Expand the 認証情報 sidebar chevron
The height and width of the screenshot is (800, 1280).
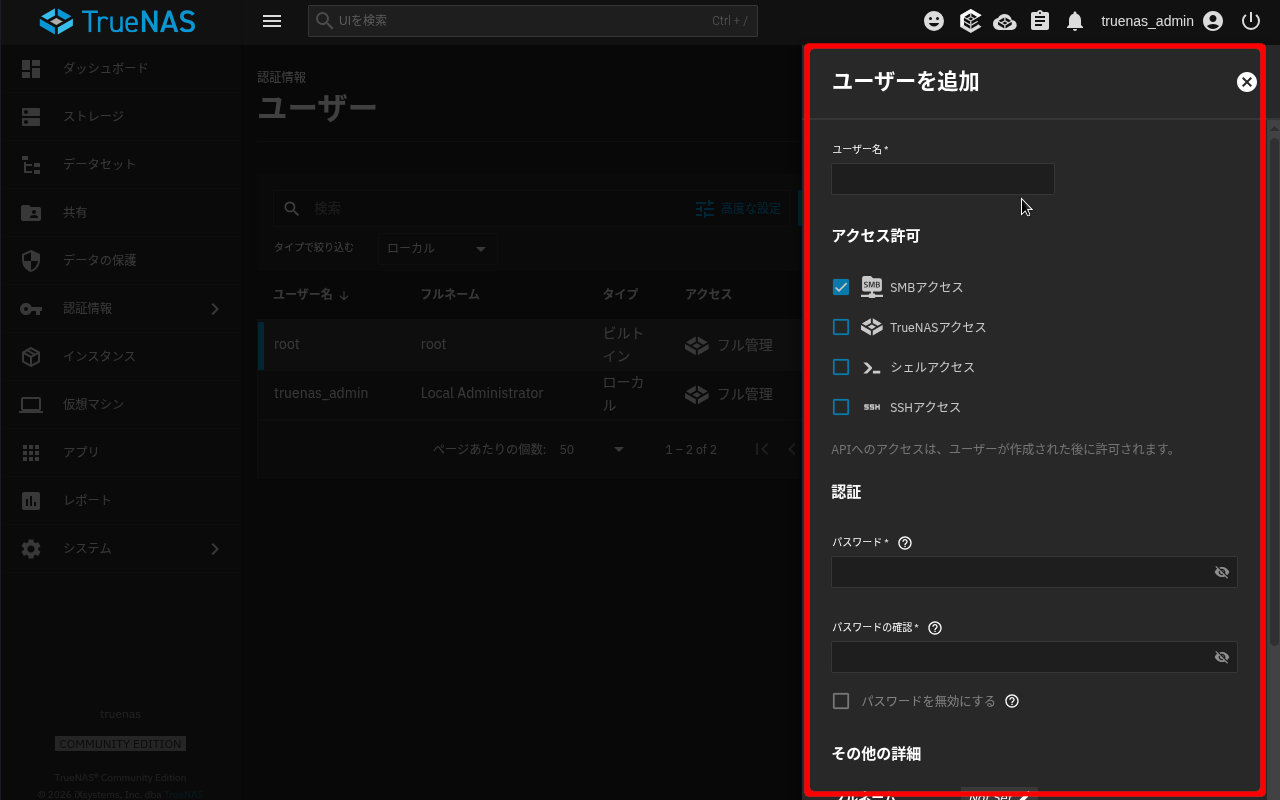[x=214, y=309]
